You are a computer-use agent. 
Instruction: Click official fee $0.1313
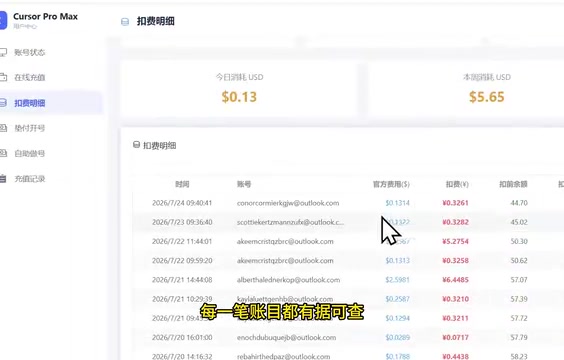pos(397,260)
